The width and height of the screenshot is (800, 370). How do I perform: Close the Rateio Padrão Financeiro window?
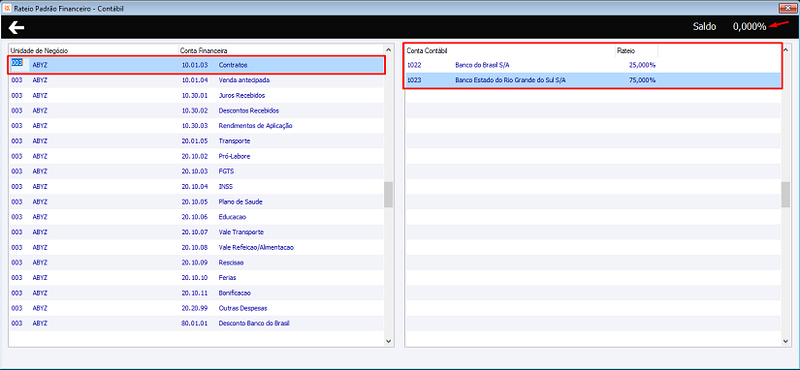(x=787, y=8)
